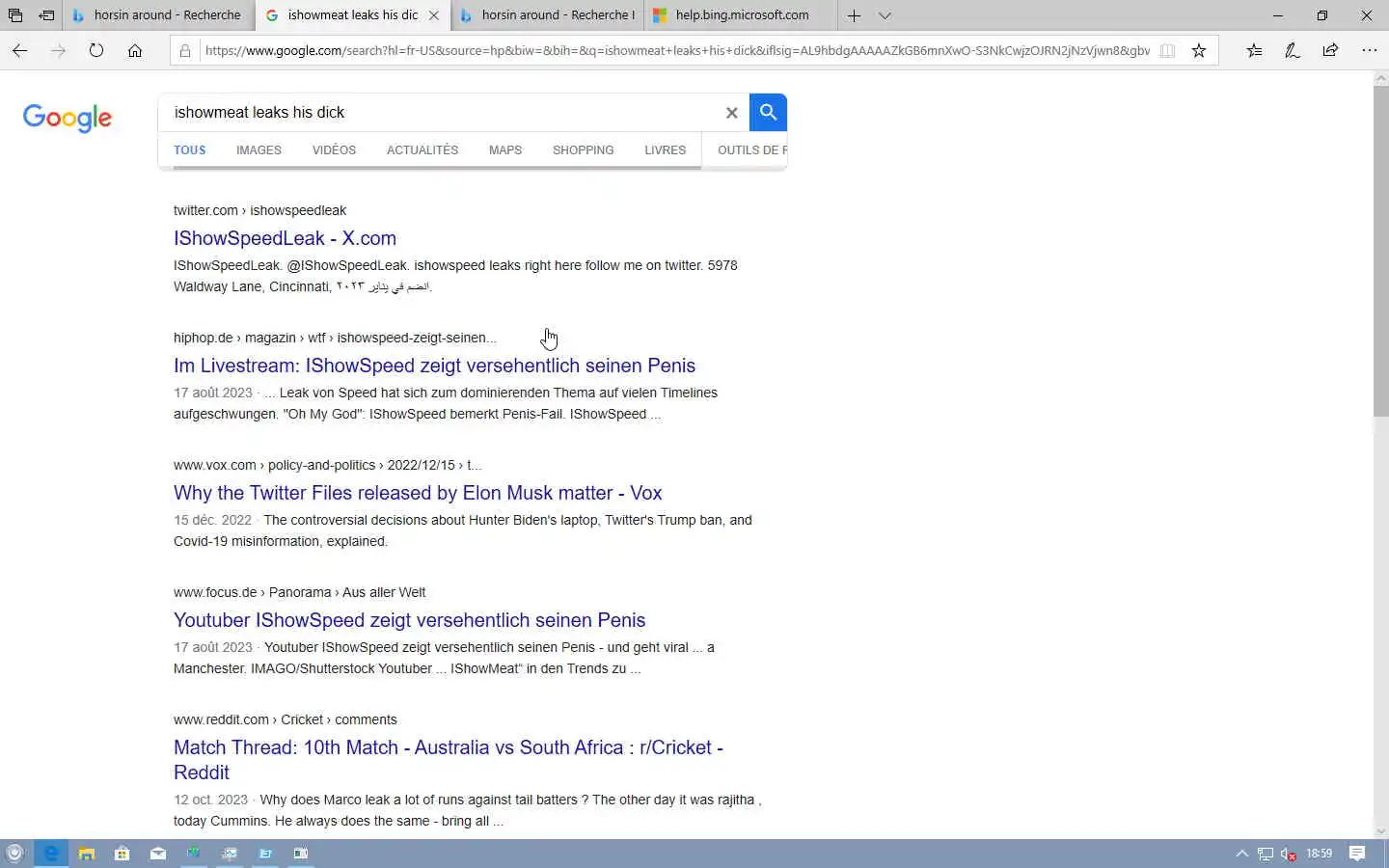The image size is (1389, 868).
Task: Click the www.reddit.com › Cricket › comments breadcrumb
Action: (285, 719)
